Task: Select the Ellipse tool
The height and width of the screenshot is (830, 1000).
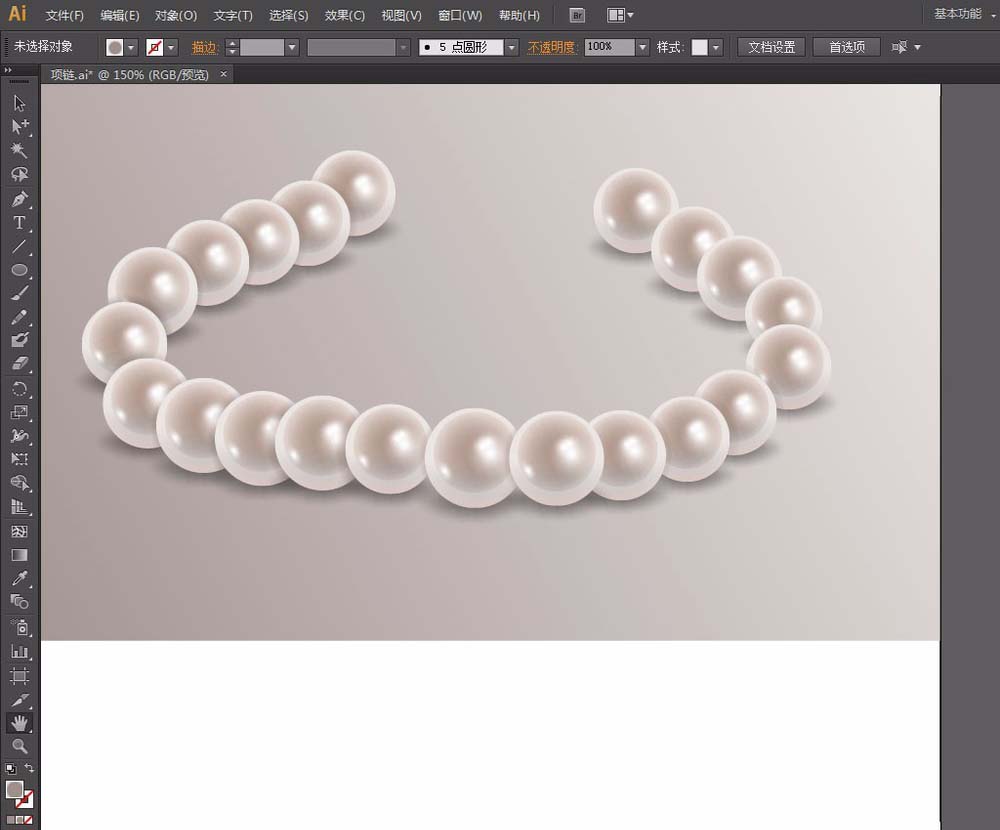Action: [19, 270]
